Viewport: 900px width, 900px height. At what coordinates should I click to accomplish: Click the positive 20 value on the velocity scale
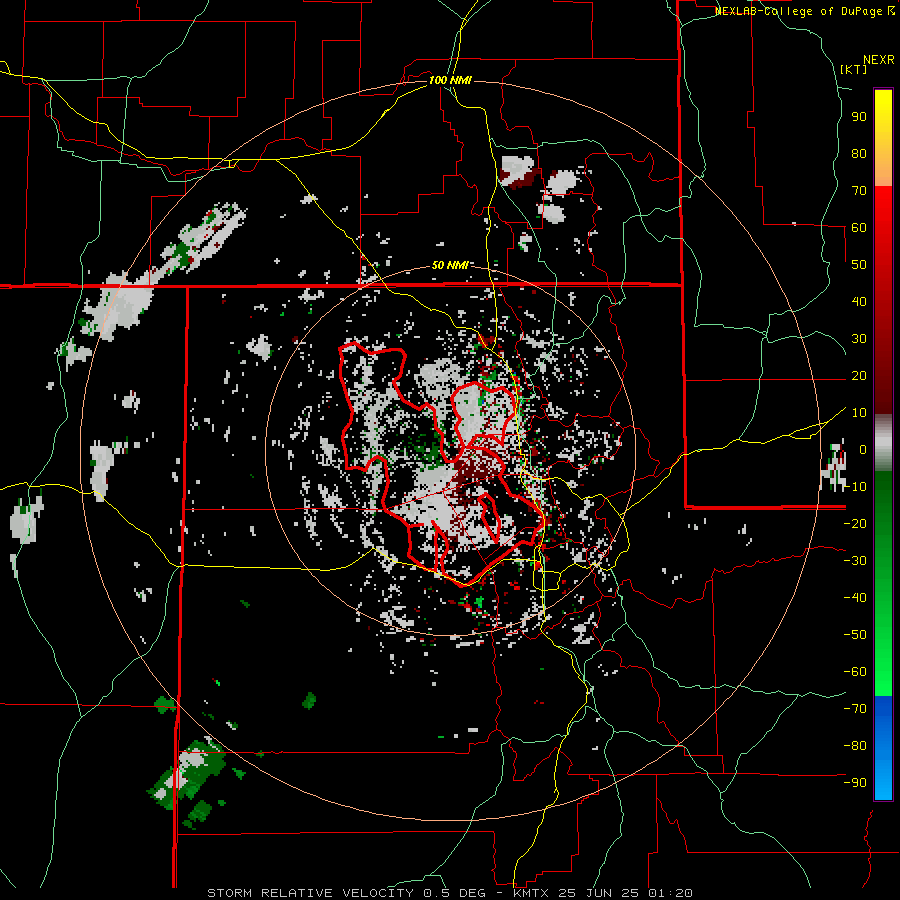(859, 376)
